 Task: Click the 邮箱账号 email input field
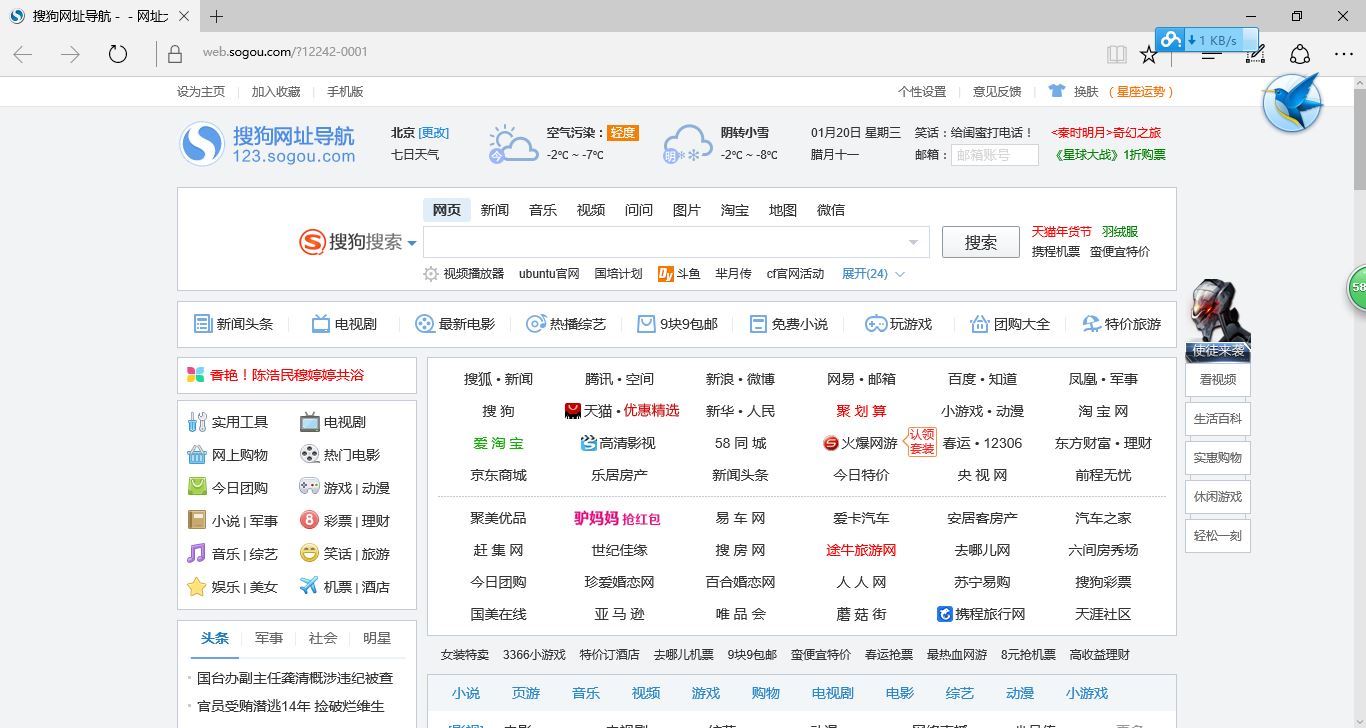pos(994,155)
